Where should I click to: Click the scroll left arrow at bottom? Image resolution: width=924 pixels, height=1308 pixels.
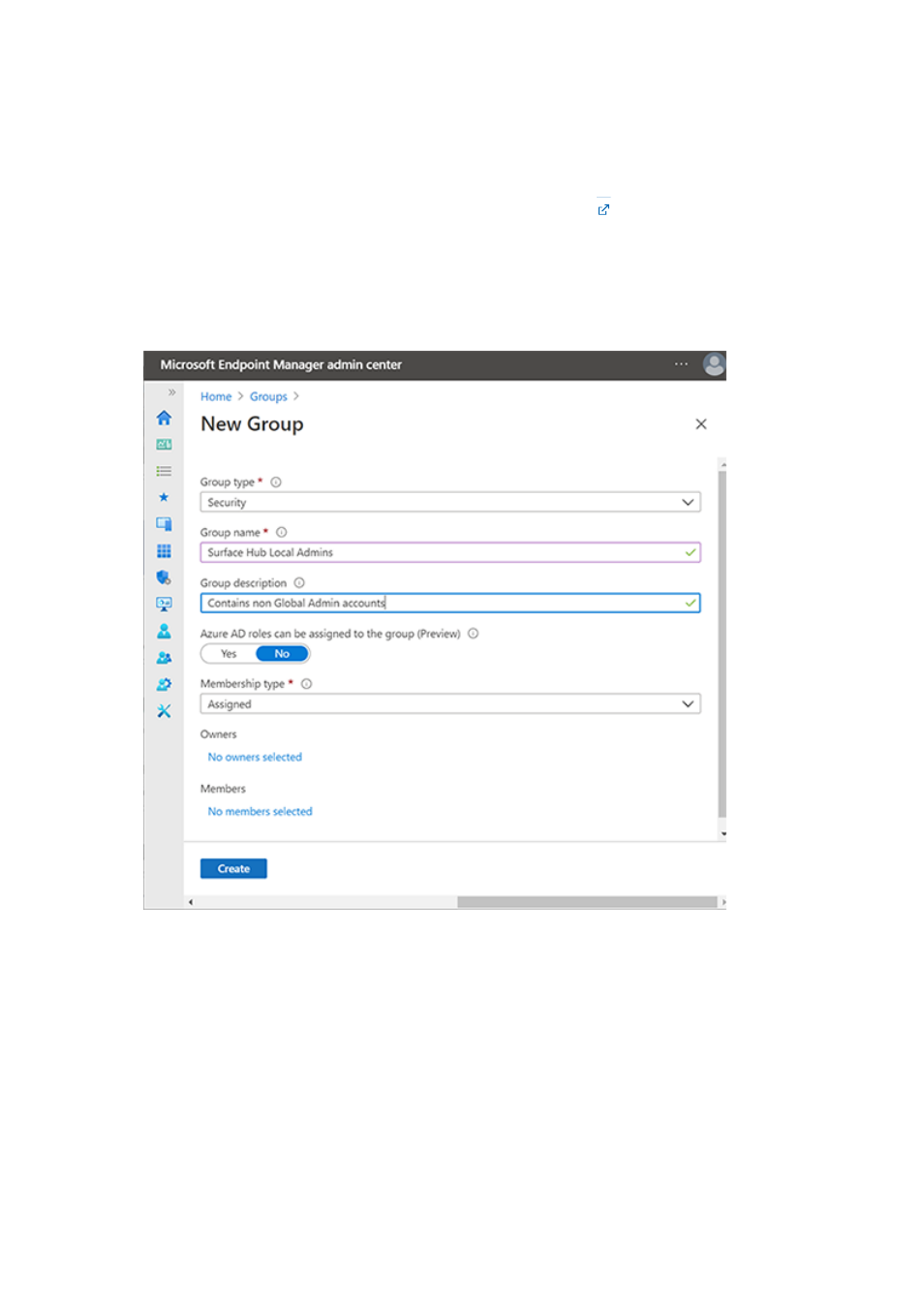(191, 902)
